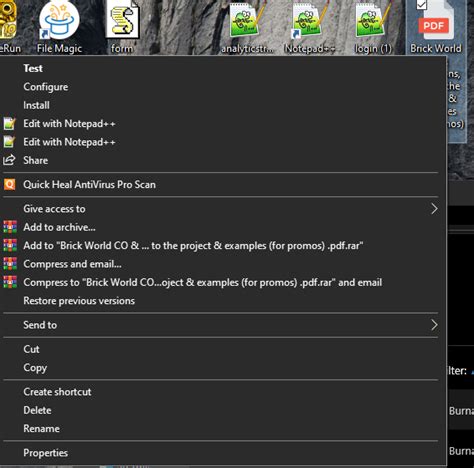Viewport: 474px width, 468px height.
Task: Expand the Send to submenu arrow
Action: pos(434,325)
